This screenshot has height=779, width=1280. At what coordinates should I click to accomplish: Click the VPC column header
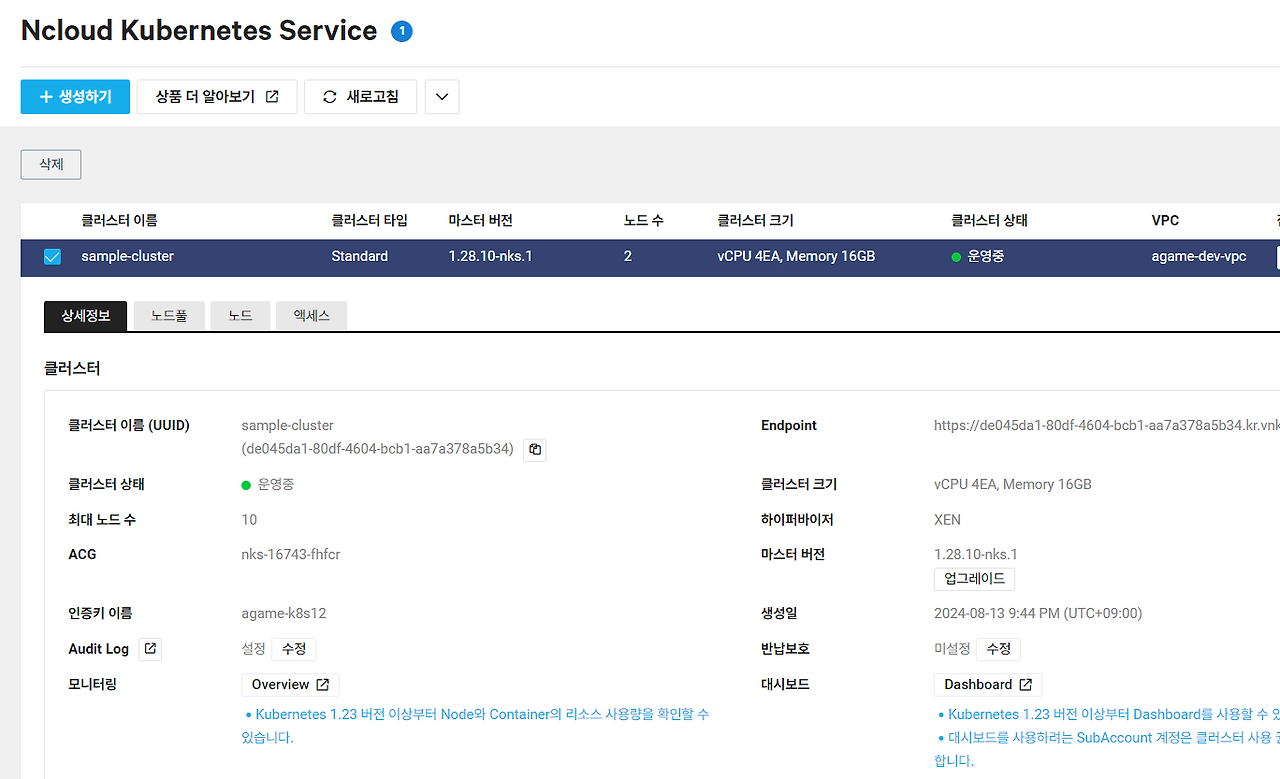point(1165,220)
